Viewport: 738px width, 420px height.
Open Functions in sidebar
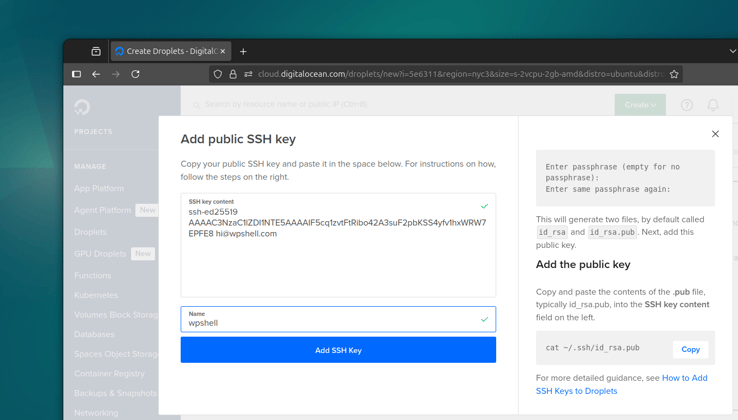[93, 275]
